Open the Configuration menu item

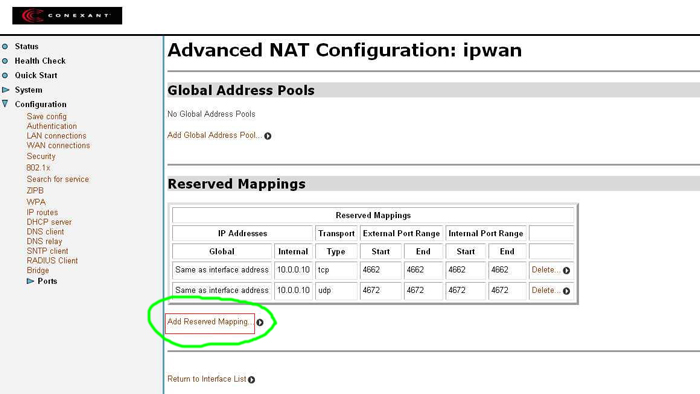click(x=41, y=104)
